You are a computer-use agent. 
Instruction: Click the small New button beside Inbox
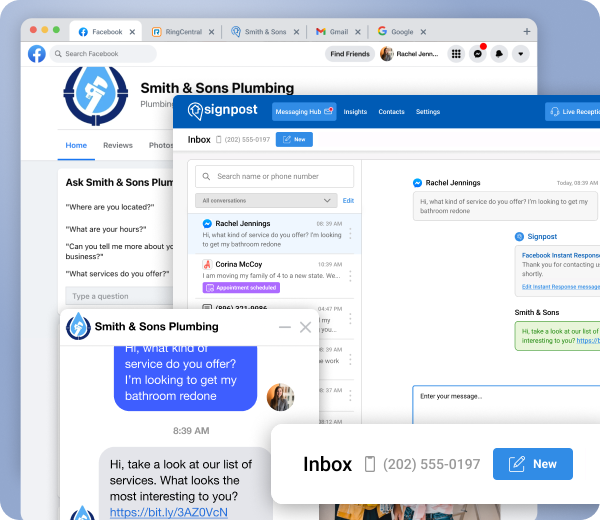294,139
